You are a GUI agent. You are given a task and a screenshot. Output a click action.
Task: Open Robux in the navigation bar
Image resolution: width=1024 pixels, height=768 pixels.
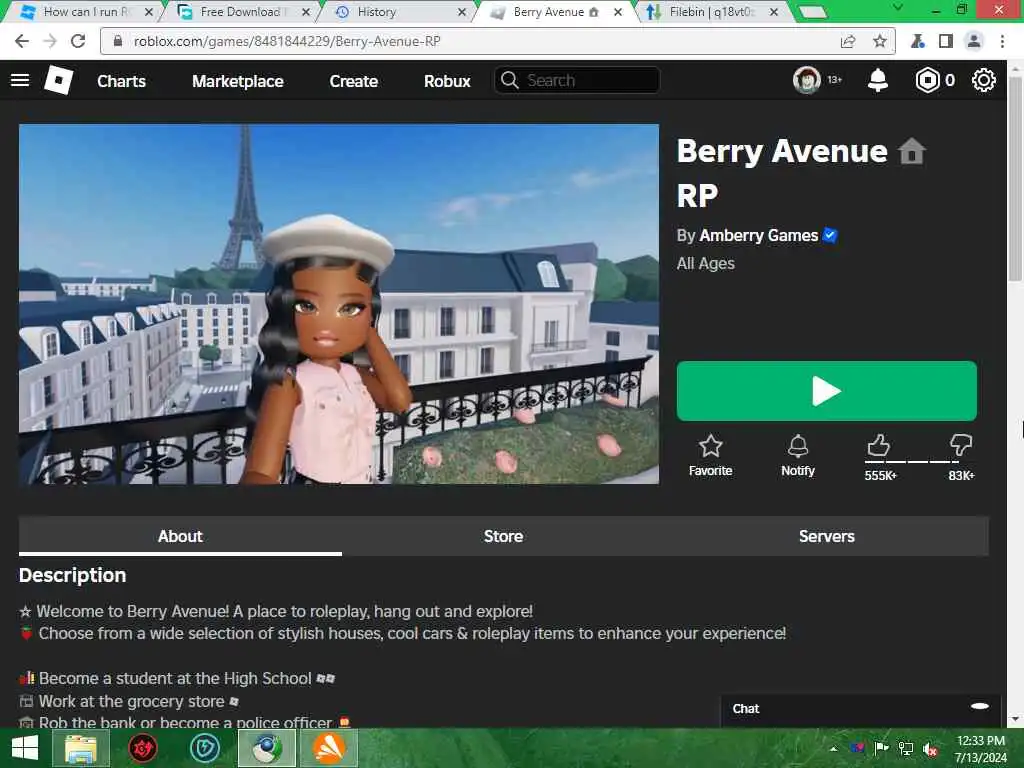click(x=447, y=81)
